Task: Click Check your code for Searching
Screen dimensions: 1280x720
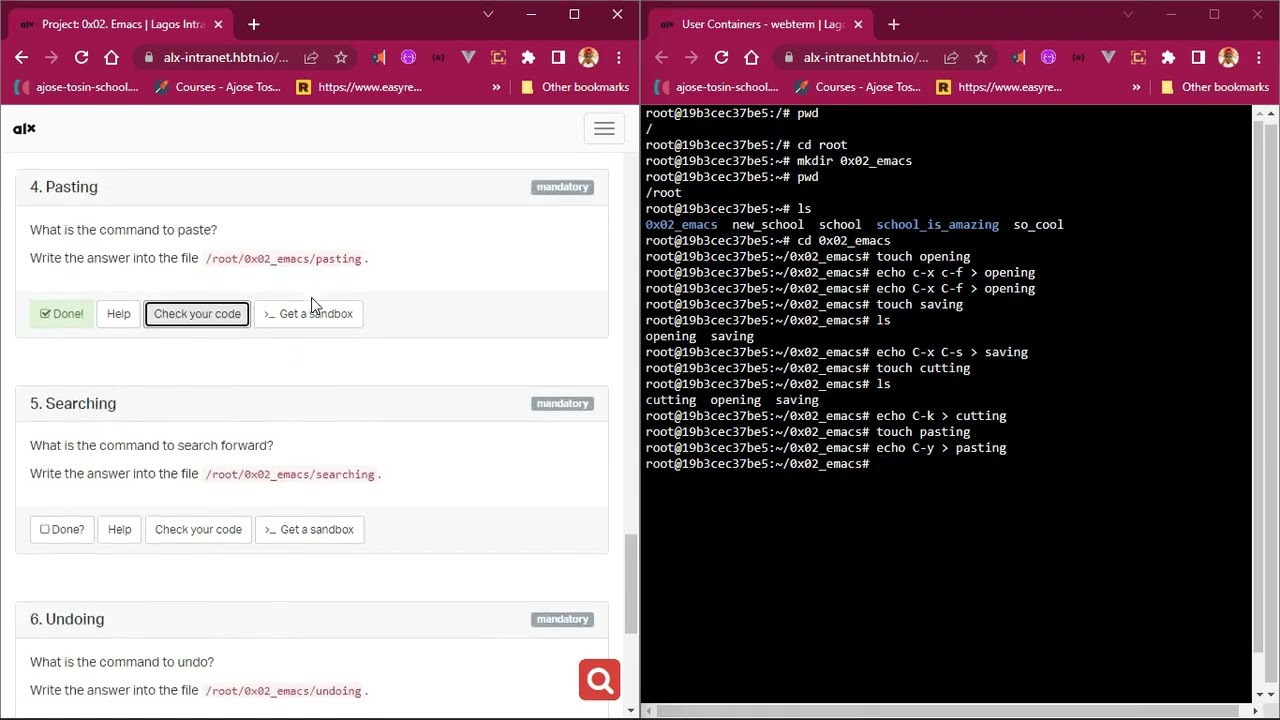Action: click(x=198, y=530)
